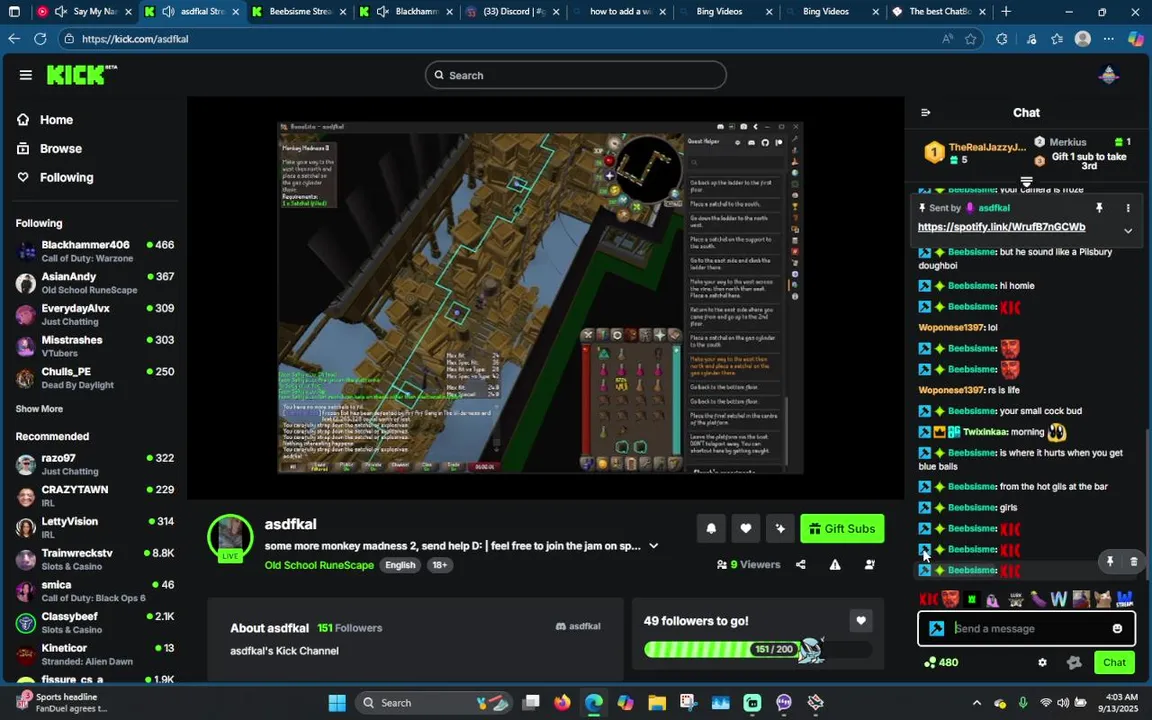1152x720 pixels.
Task: Open the Spotify link in pinned message
Action: tap(1001, 227)
